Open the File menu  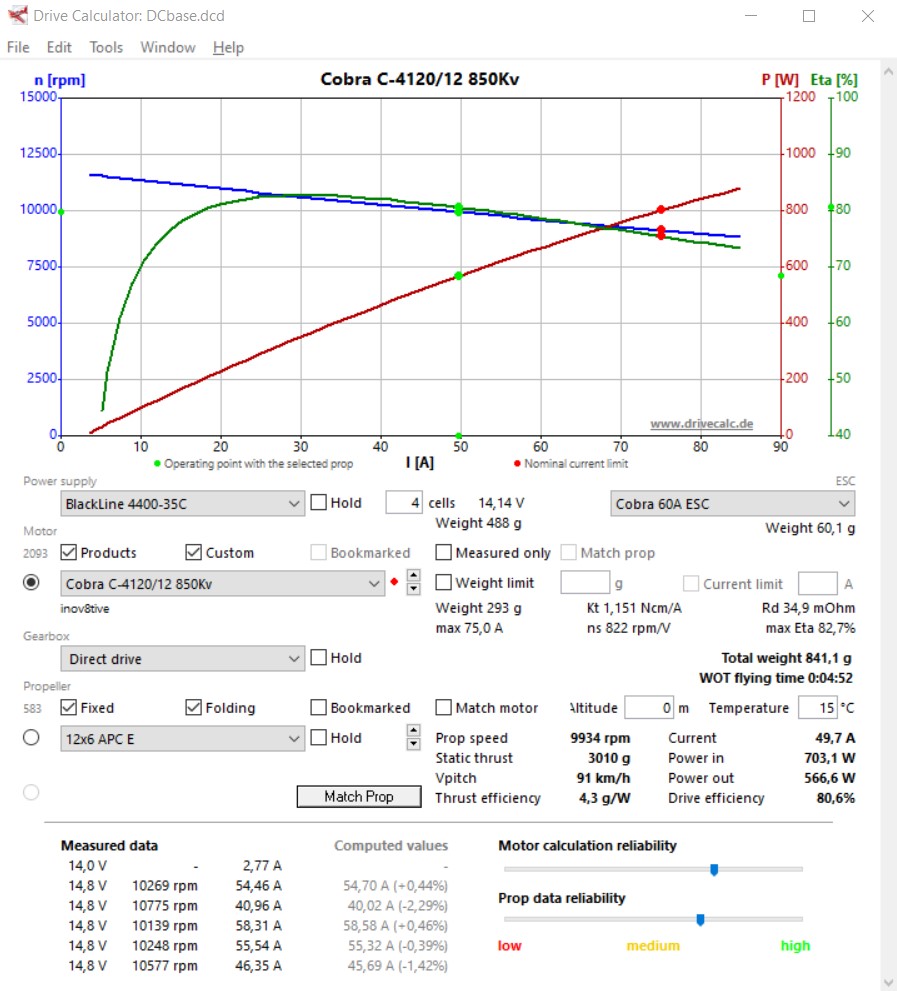[18, 47]
